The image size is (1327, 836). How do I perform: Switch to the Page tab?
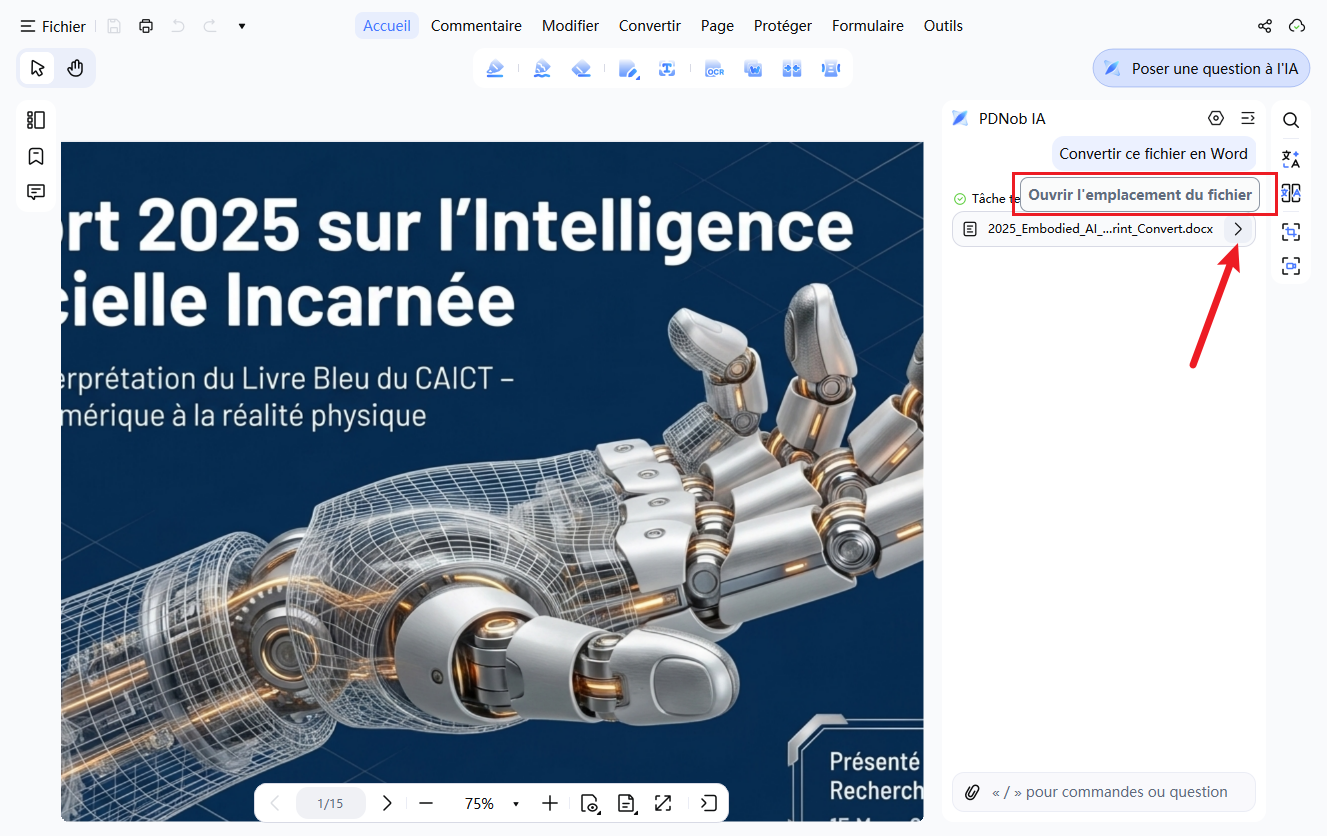pos(717,26)
